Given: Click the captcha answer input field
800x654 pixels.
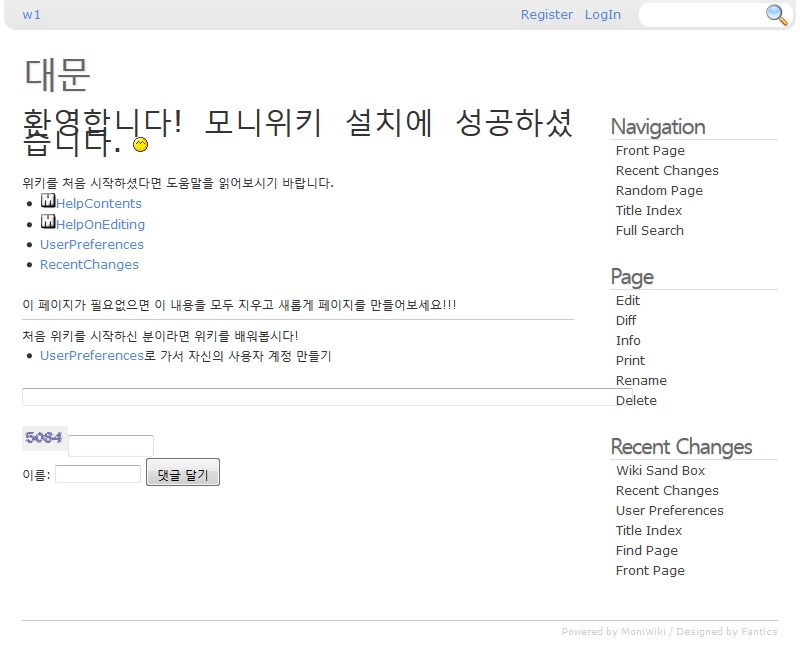Looking at the screenshot, I should coord(111,446).
